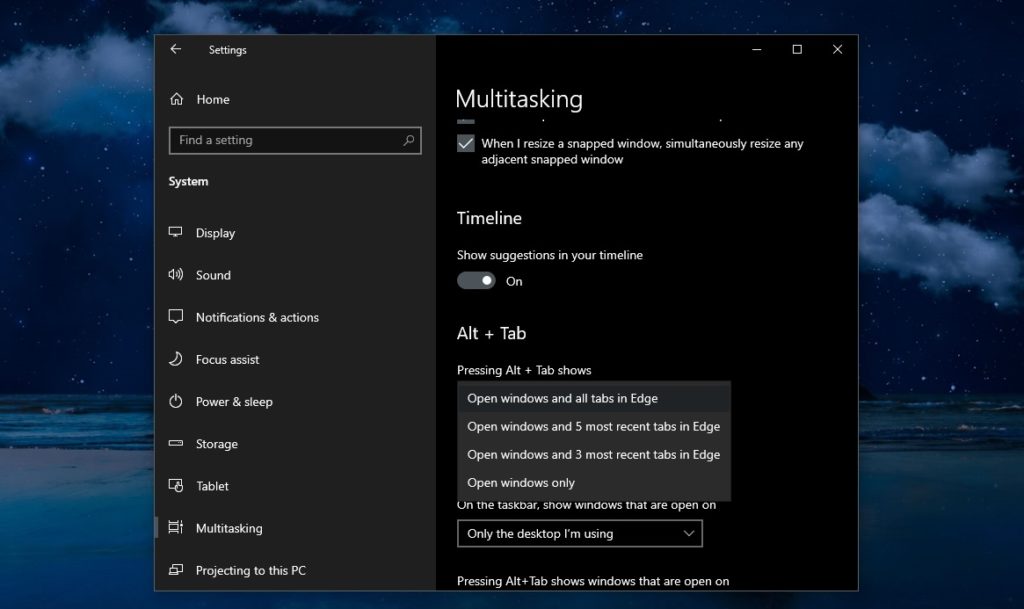Select the Display icon in the sidebar
1024x609 pixels.
tap(176, 232)
